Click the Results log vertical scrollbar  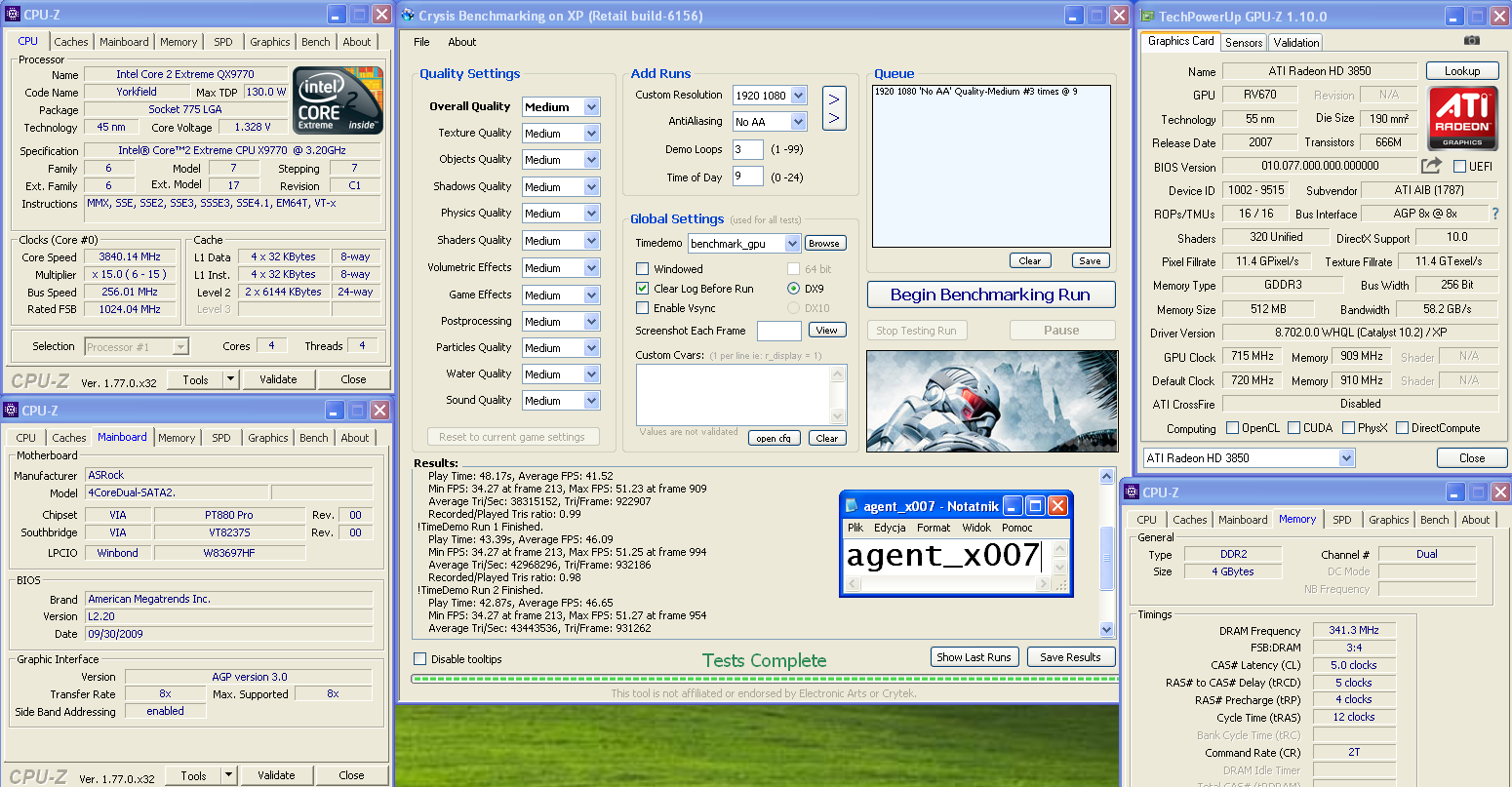pyautogui.click(x=1106, y=553)
